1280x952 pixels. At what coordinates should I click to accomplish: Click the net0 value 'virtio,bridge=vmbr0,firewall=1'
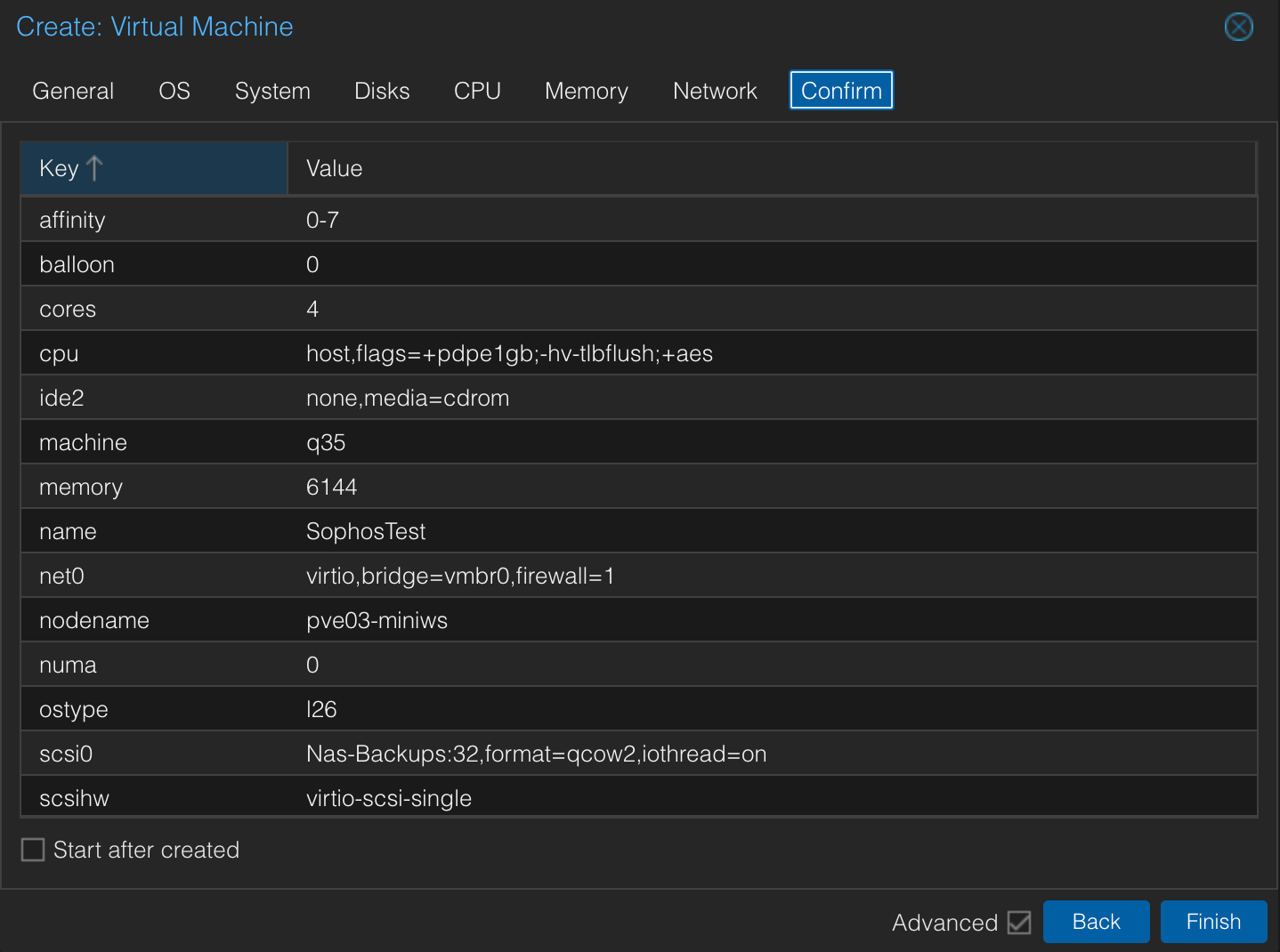[460, 576]
